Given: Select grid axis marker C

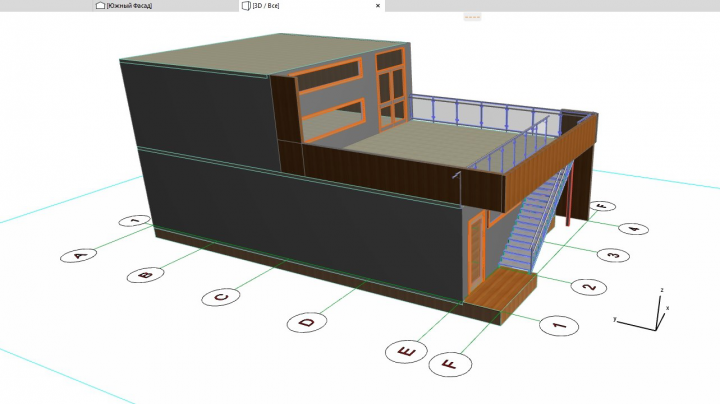Looking at the screenshot, I should tap(221, 297).
